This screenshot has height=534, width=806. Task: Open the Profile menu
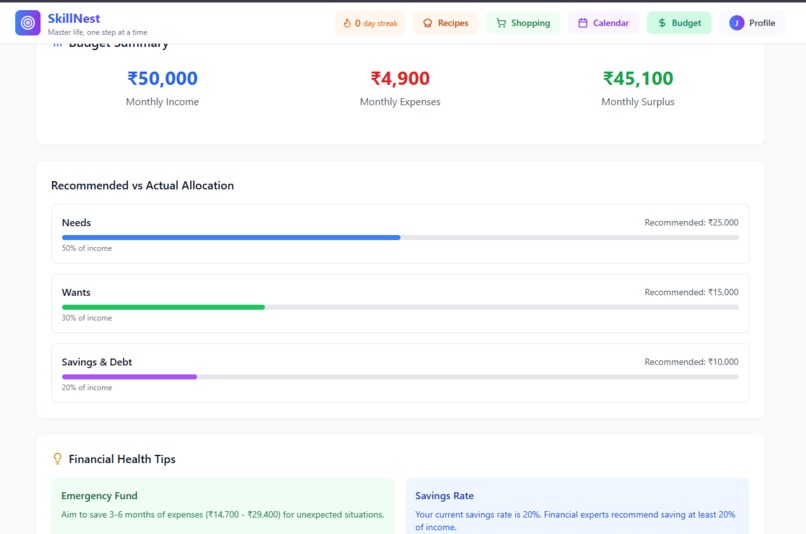[x=752, y=23]
